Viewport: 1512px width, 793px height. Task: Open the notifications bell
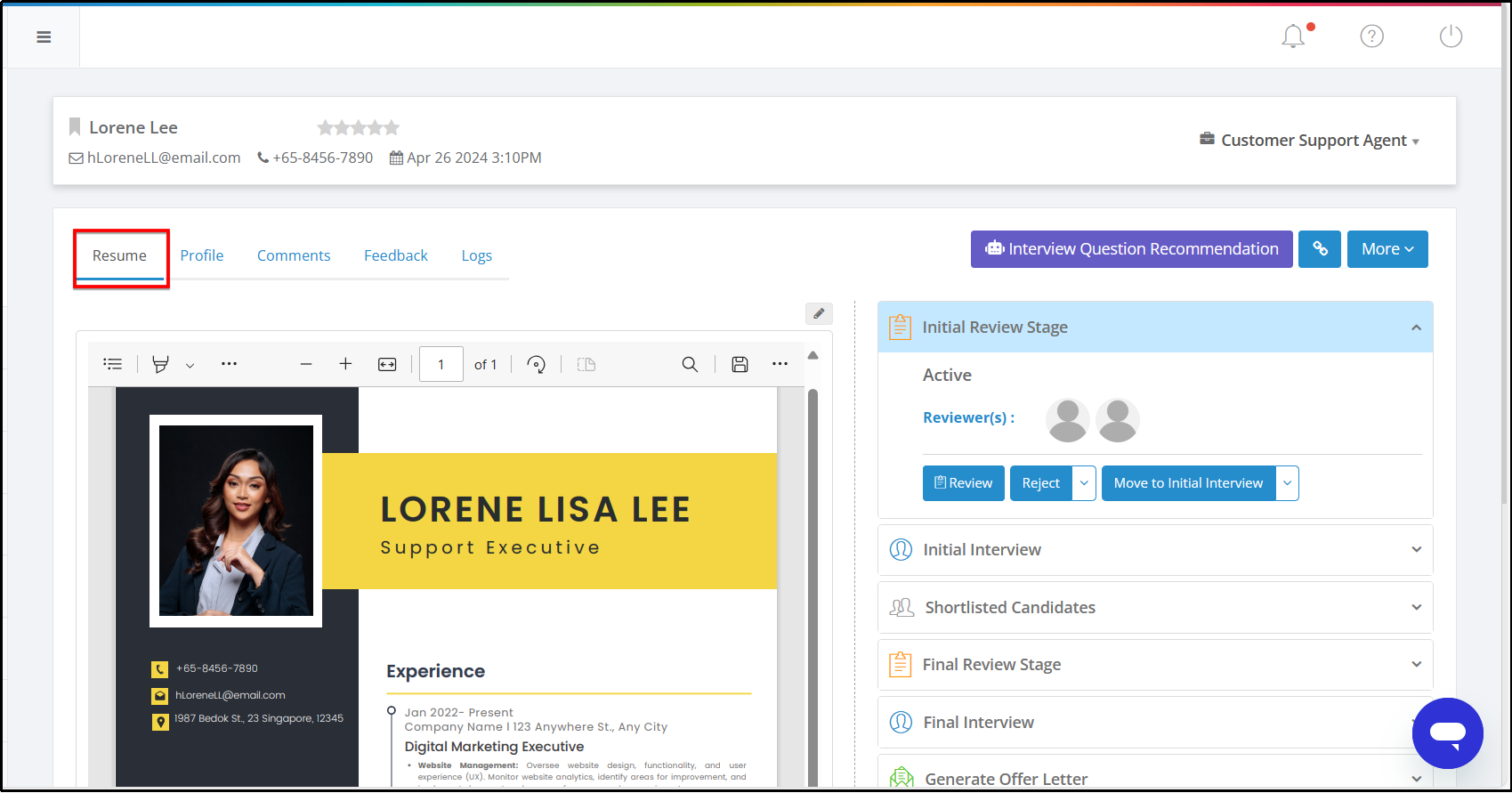1294,36
